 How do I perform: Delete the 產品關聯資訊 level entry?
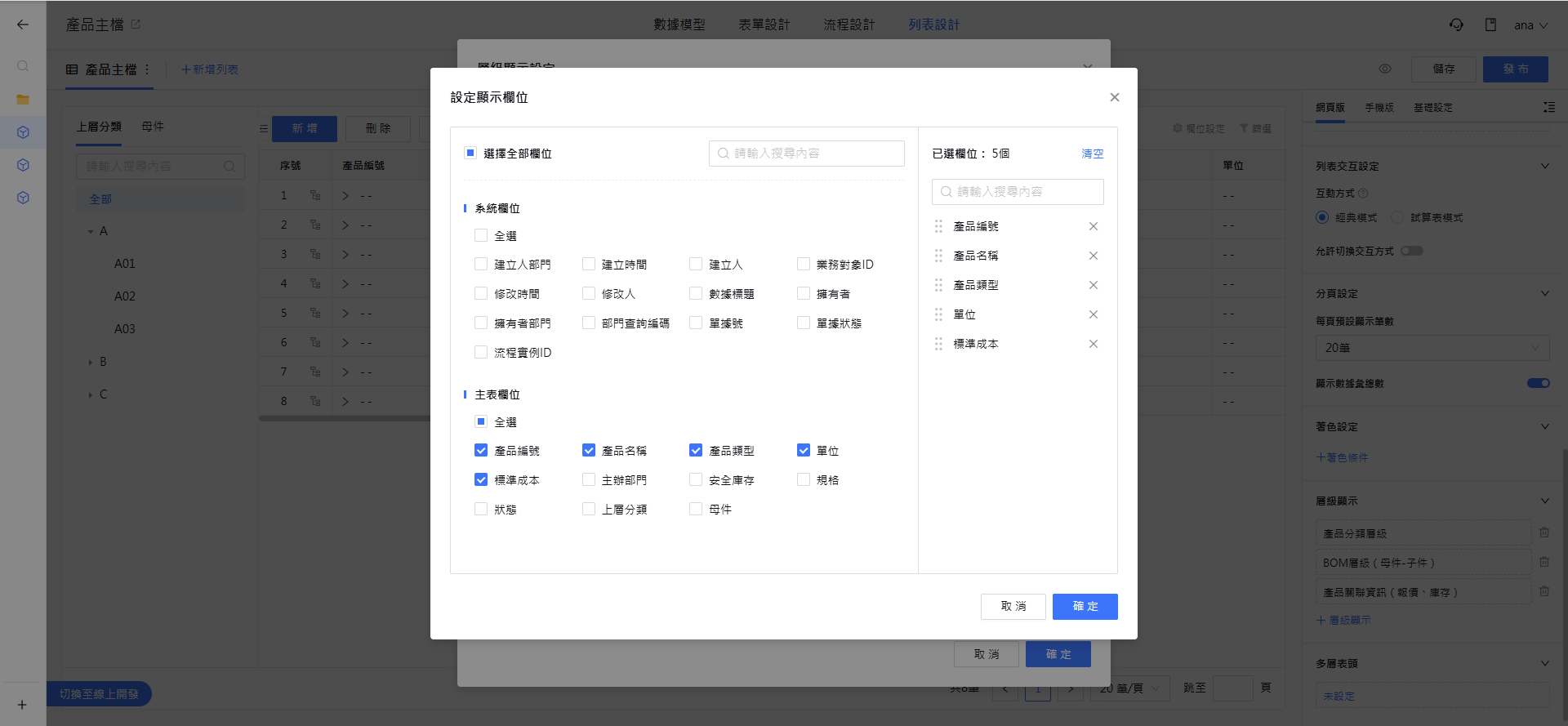1544,591
